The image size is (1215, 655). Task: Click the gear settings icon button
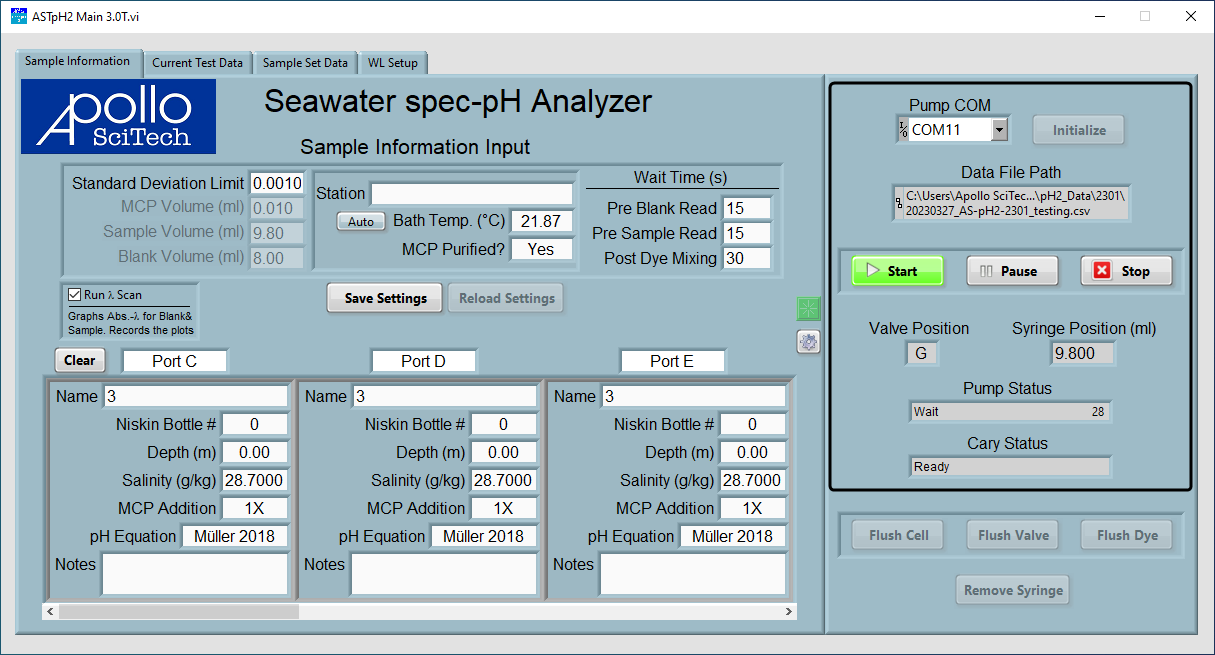808,342
